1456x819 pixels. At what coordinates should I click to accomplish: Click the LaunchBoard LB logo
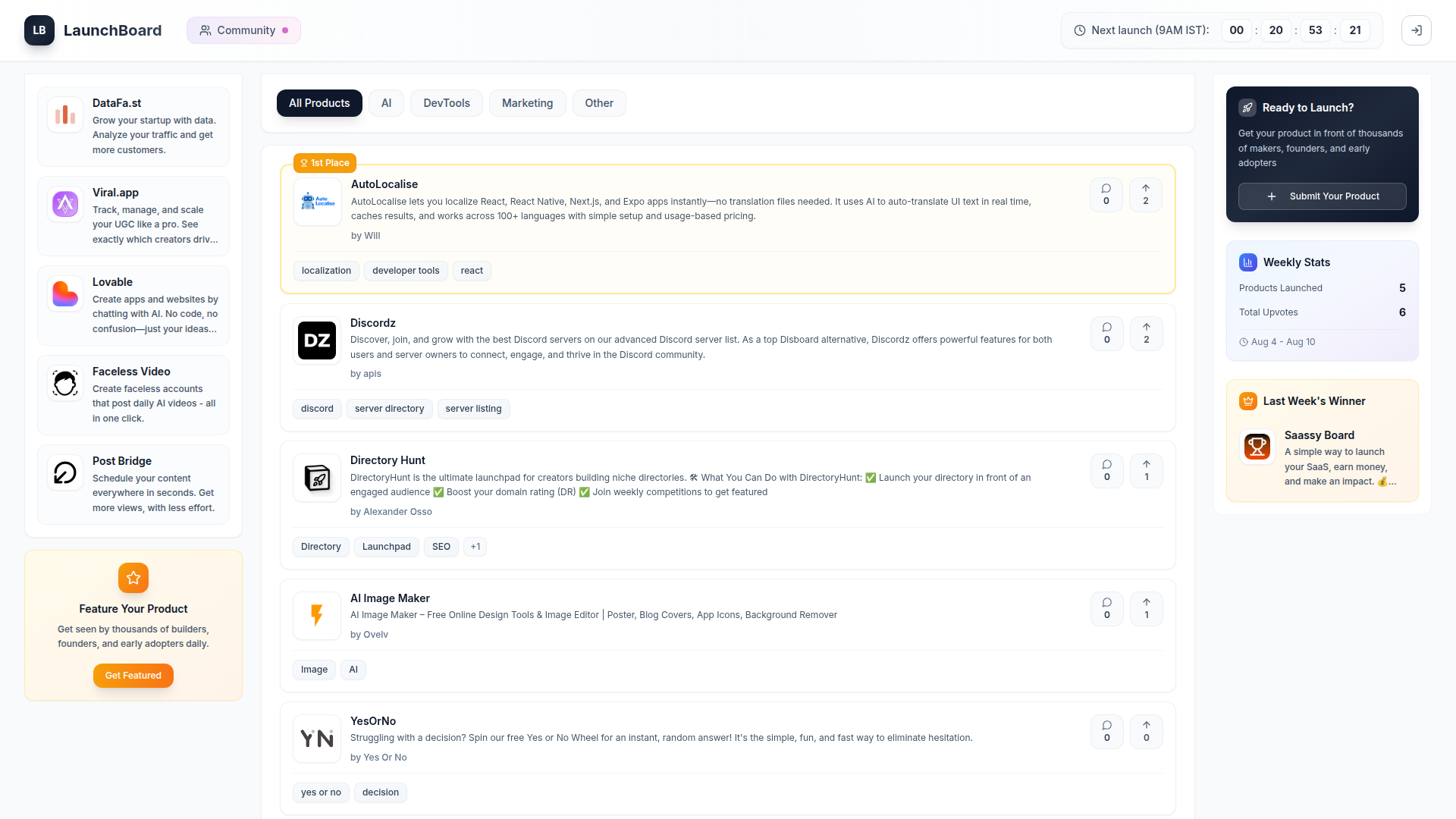[39, 30]
